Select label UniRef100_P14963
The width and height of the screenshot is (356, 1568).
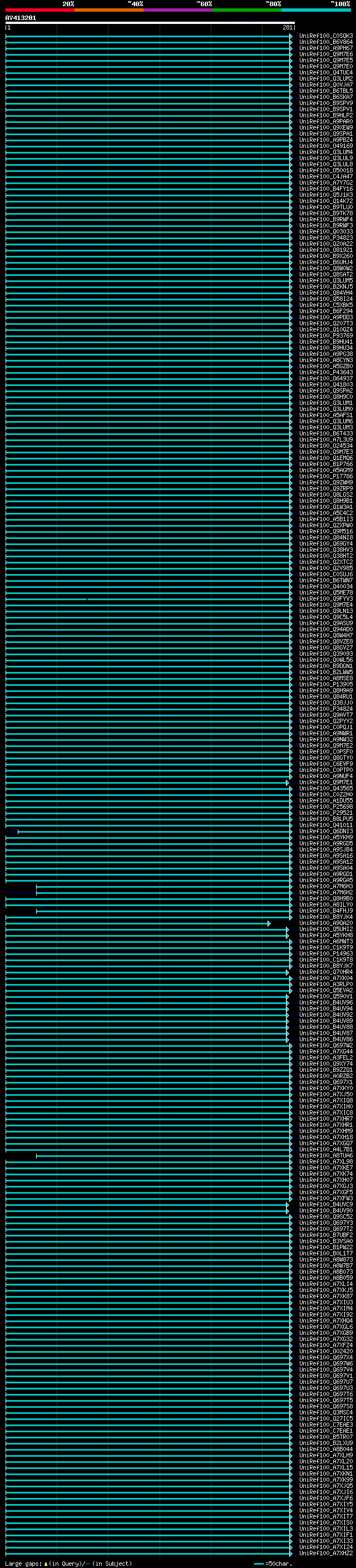tap(326, 953)
